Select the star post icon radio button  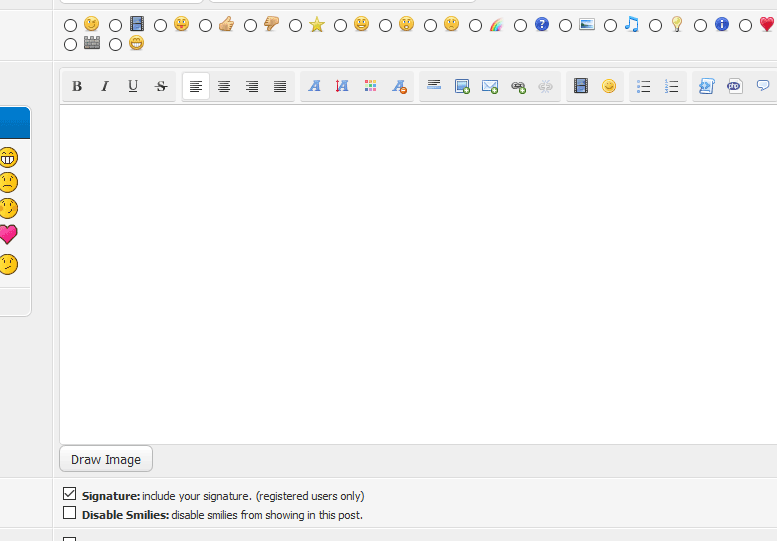(x=296, y=25)
